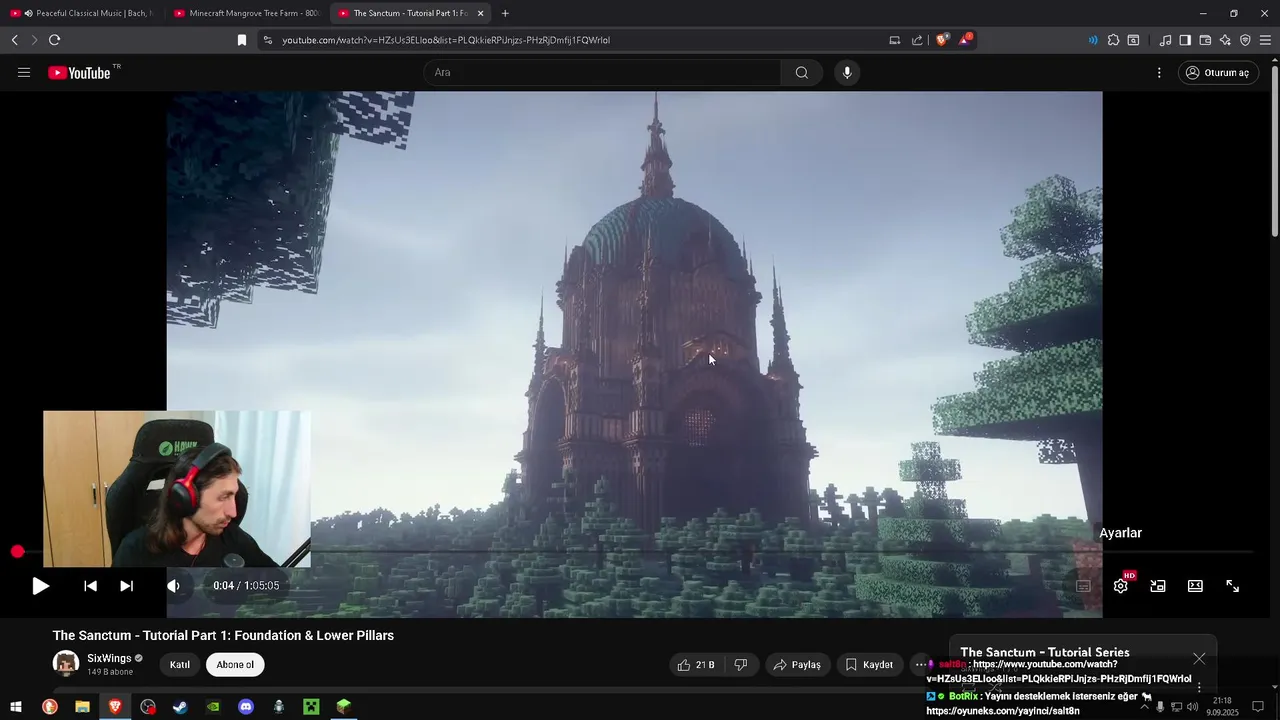Show hidden system tray icons chevron

pos(1144,707)
